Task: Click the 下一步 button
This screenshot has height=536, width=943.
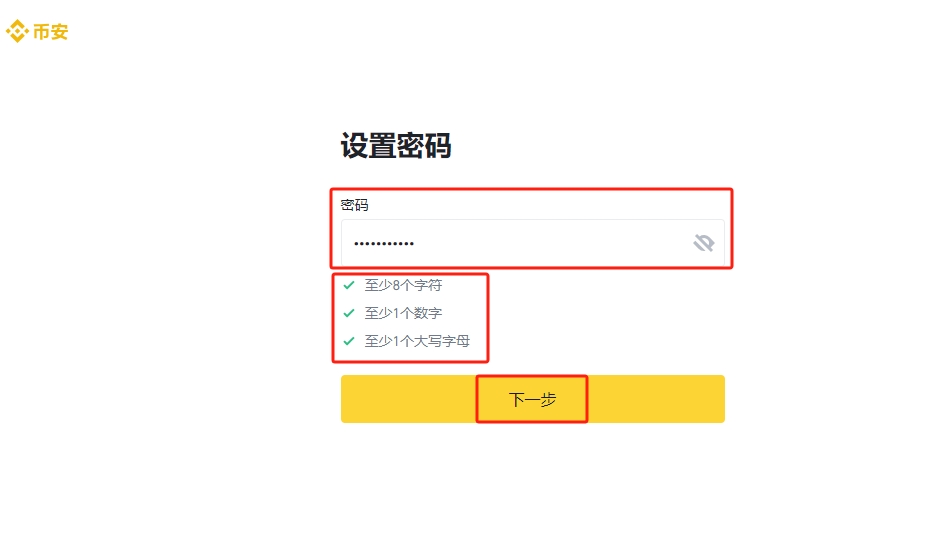Action: coord(532,399)
